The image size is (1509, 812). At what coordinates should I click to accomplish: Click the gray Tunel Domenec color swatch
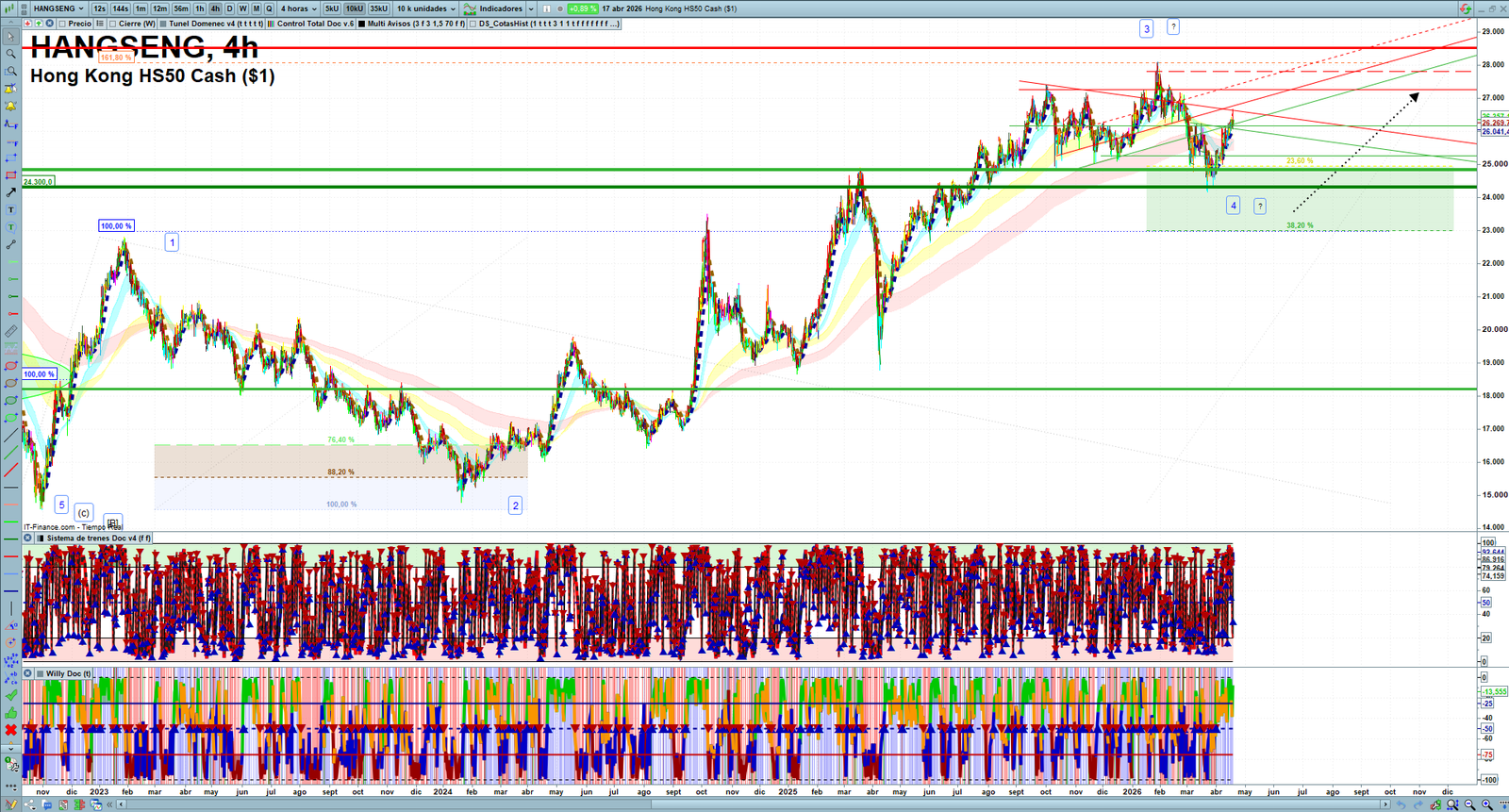[163, 24]
